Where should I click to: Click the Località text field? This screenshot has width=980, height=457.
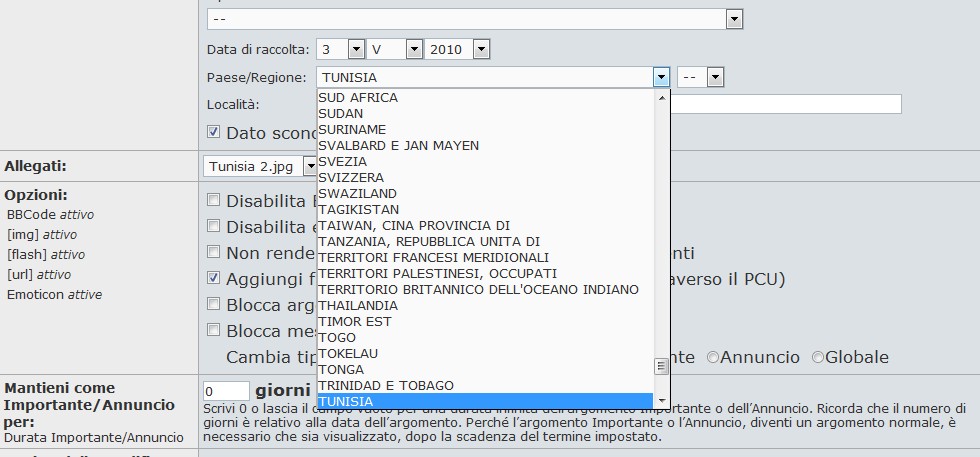(785, 104)
